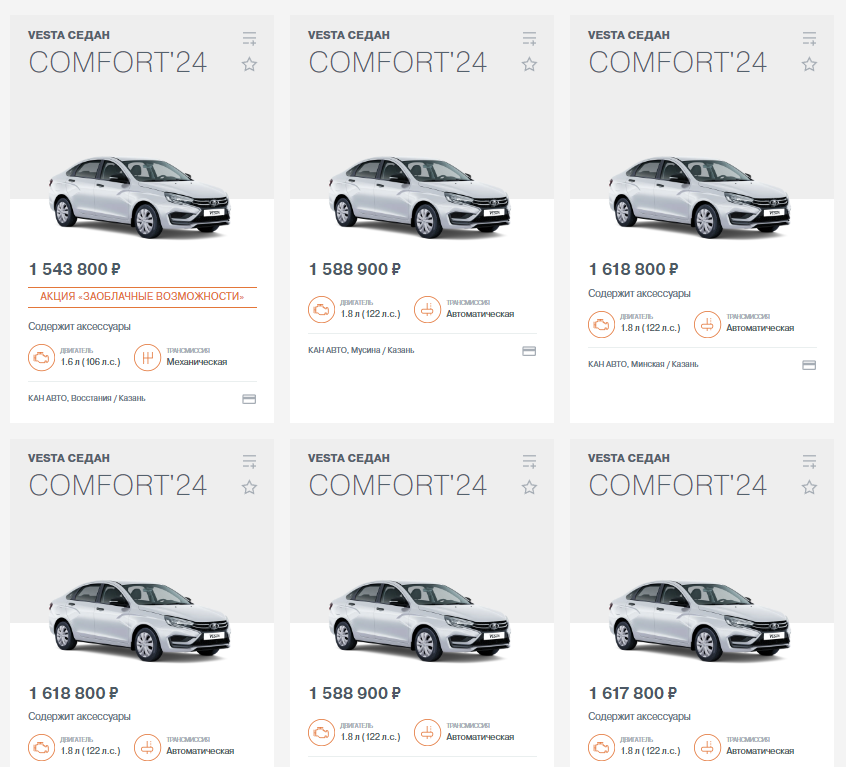Open promo АКЦИЯ «ЗАОБЛАЧНЫЕ ВОЗМОЖНОСТИ»
846x767 pixels.
click(142, 297)
